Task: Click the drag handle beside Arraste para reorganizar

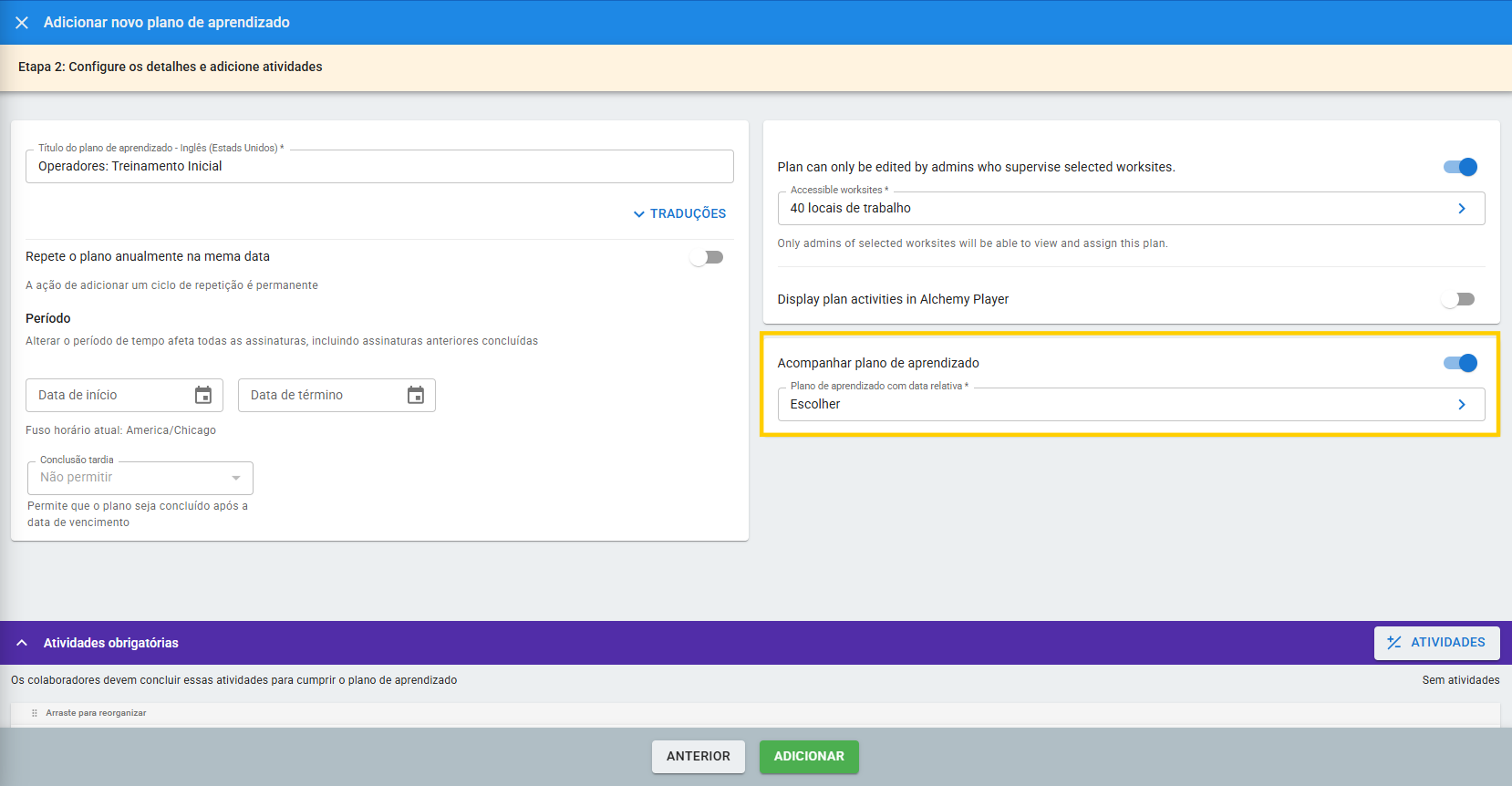Action: (35, 713)
